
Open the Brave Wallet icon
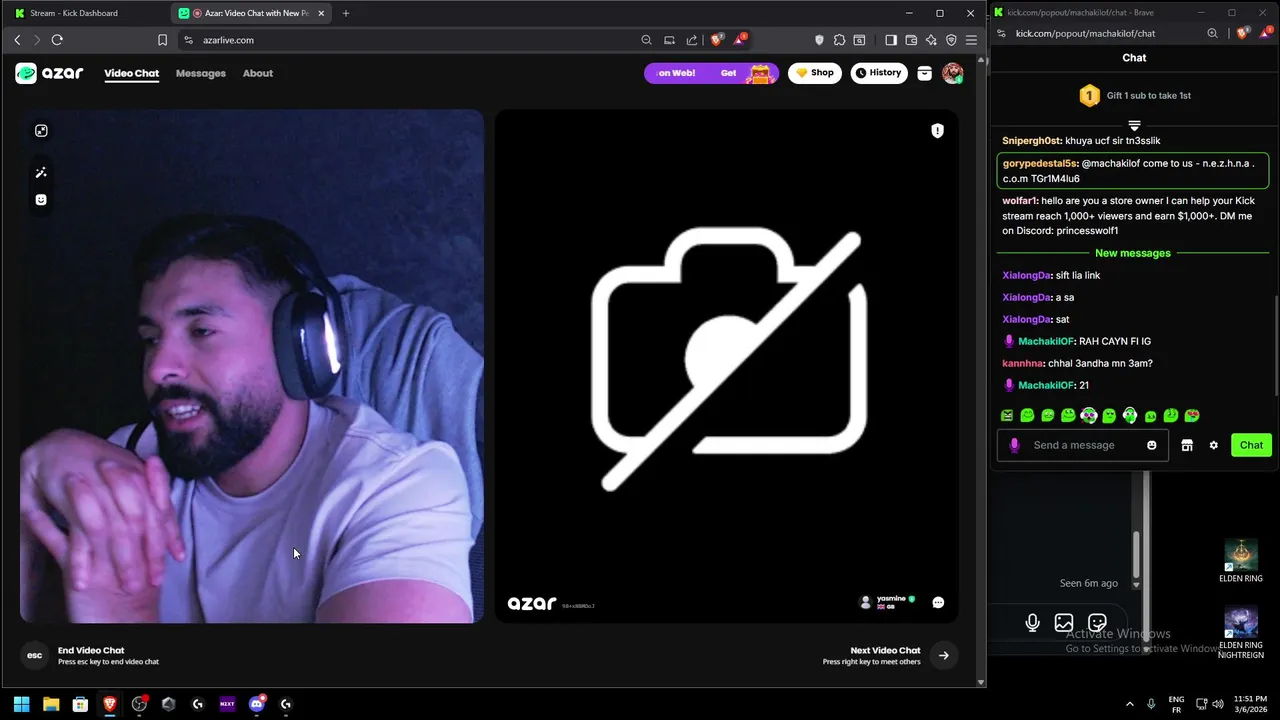[911, 40]
